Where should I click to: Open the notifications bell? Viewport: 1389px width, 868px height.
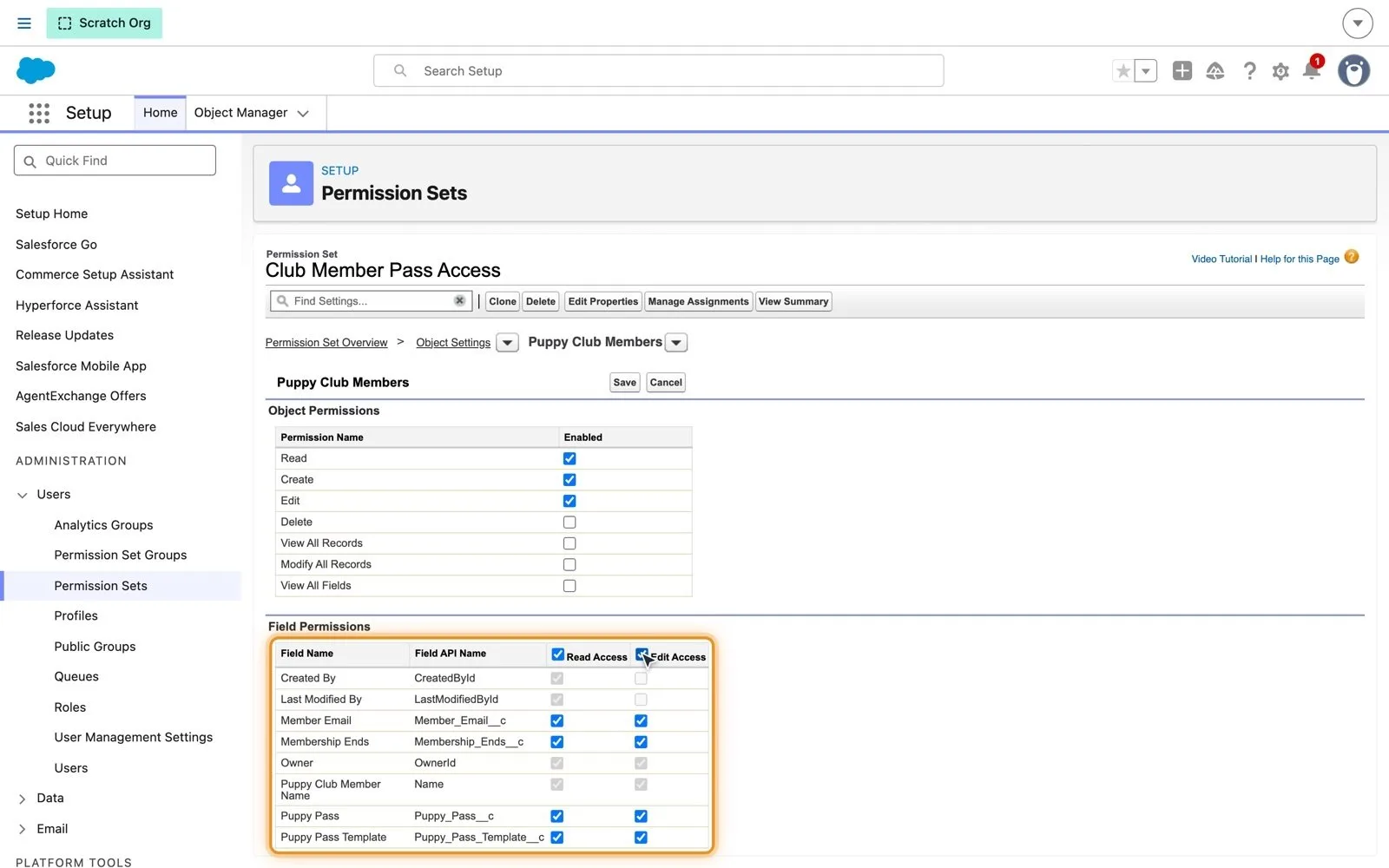(1312, 70)
